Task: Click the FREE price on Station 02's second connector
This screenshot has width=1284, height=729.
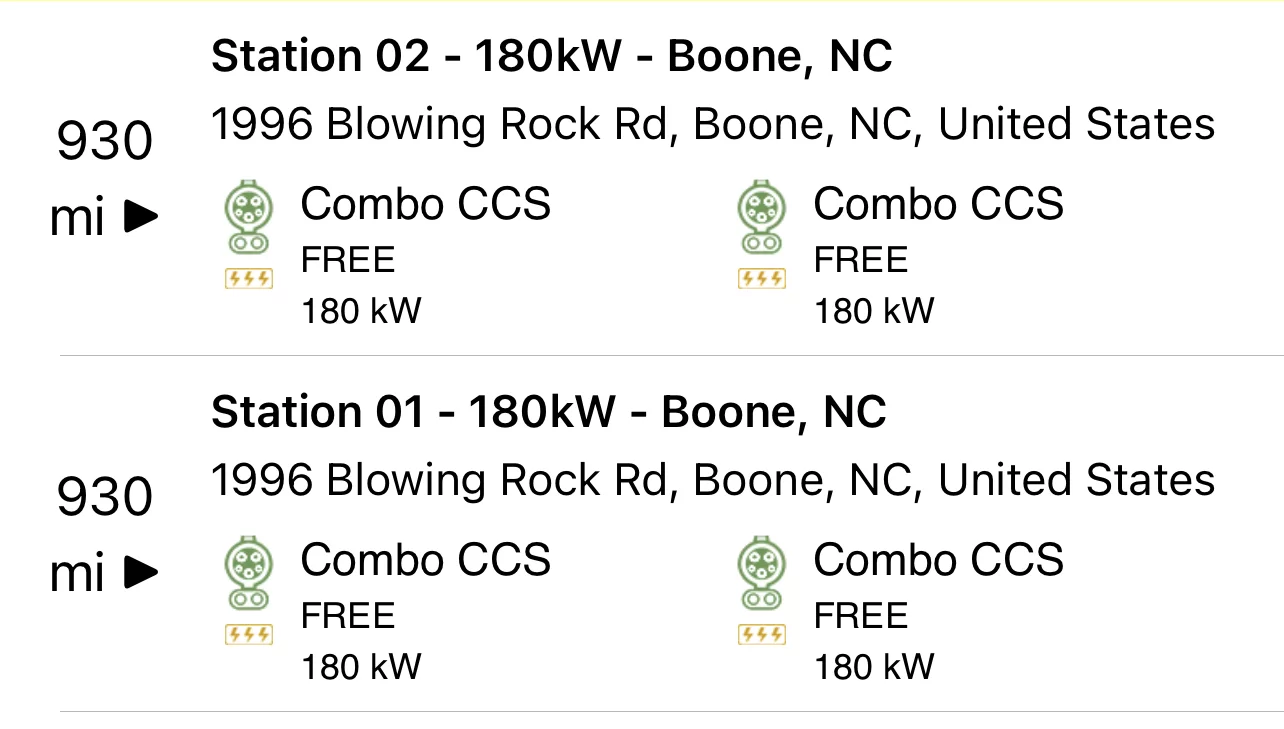Action: point(861,260)
